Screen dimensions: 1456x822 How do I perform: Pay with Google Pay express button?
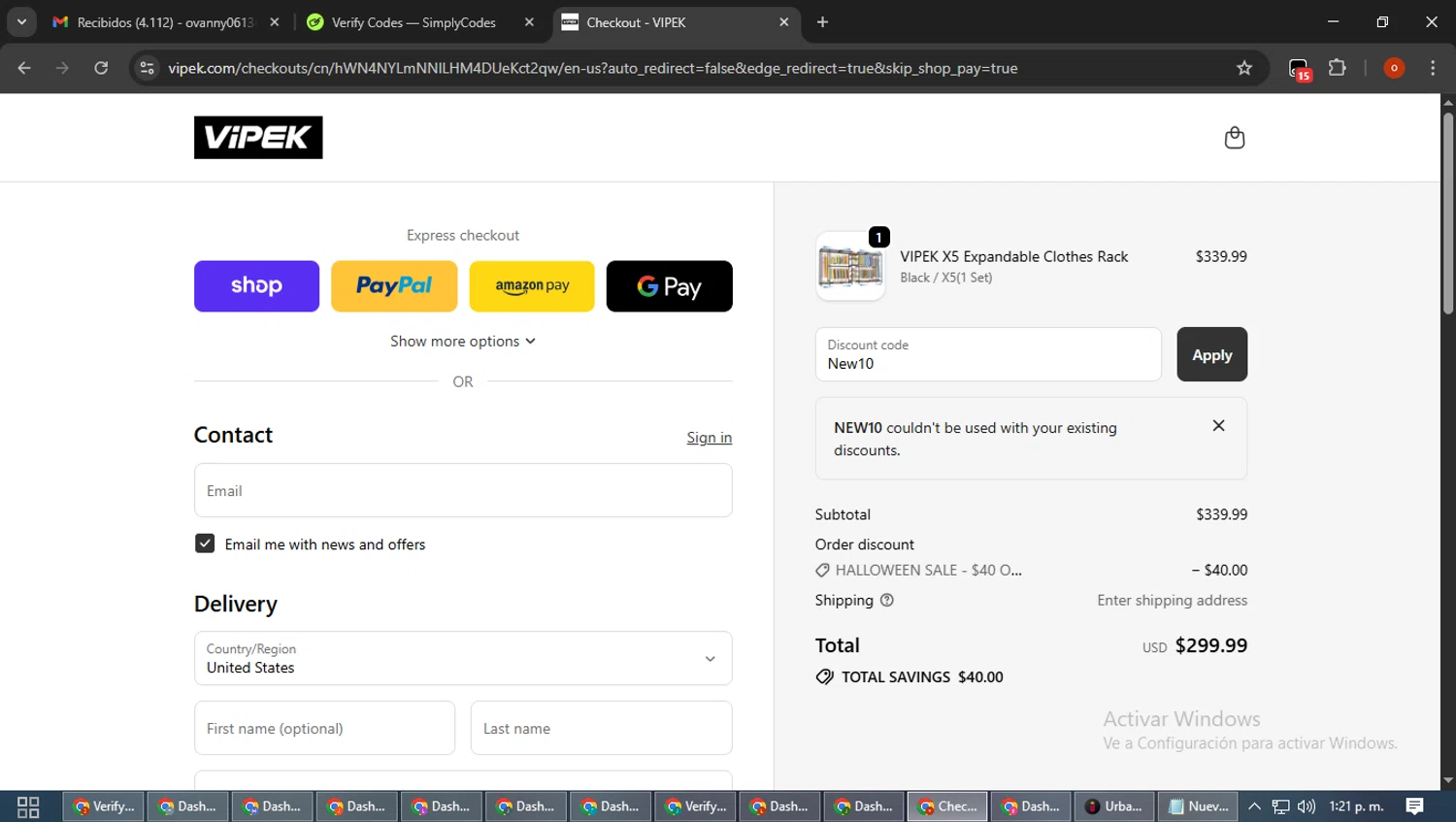670,286
